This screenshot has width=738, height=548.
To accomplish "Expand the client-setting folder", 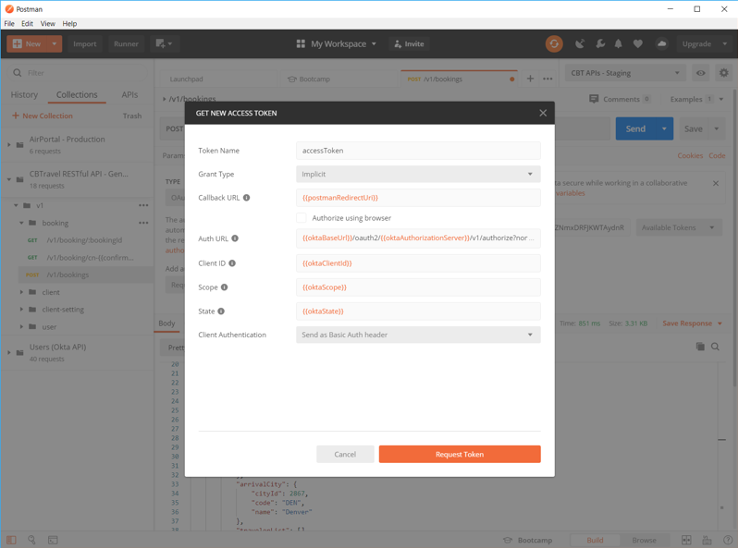I will [21, 309].
